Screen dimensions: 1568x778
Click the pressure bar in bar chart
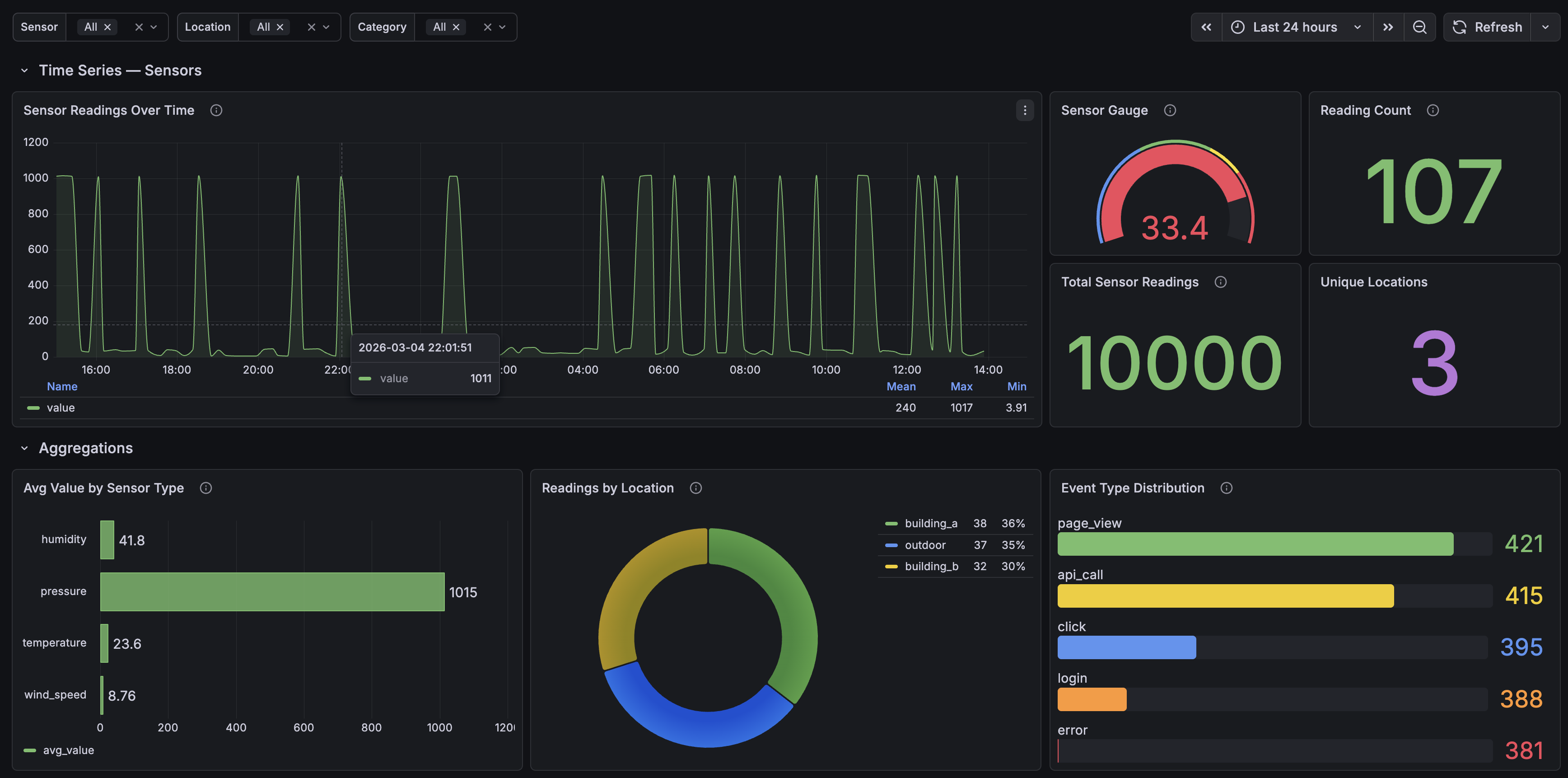(x=272, y=592)
